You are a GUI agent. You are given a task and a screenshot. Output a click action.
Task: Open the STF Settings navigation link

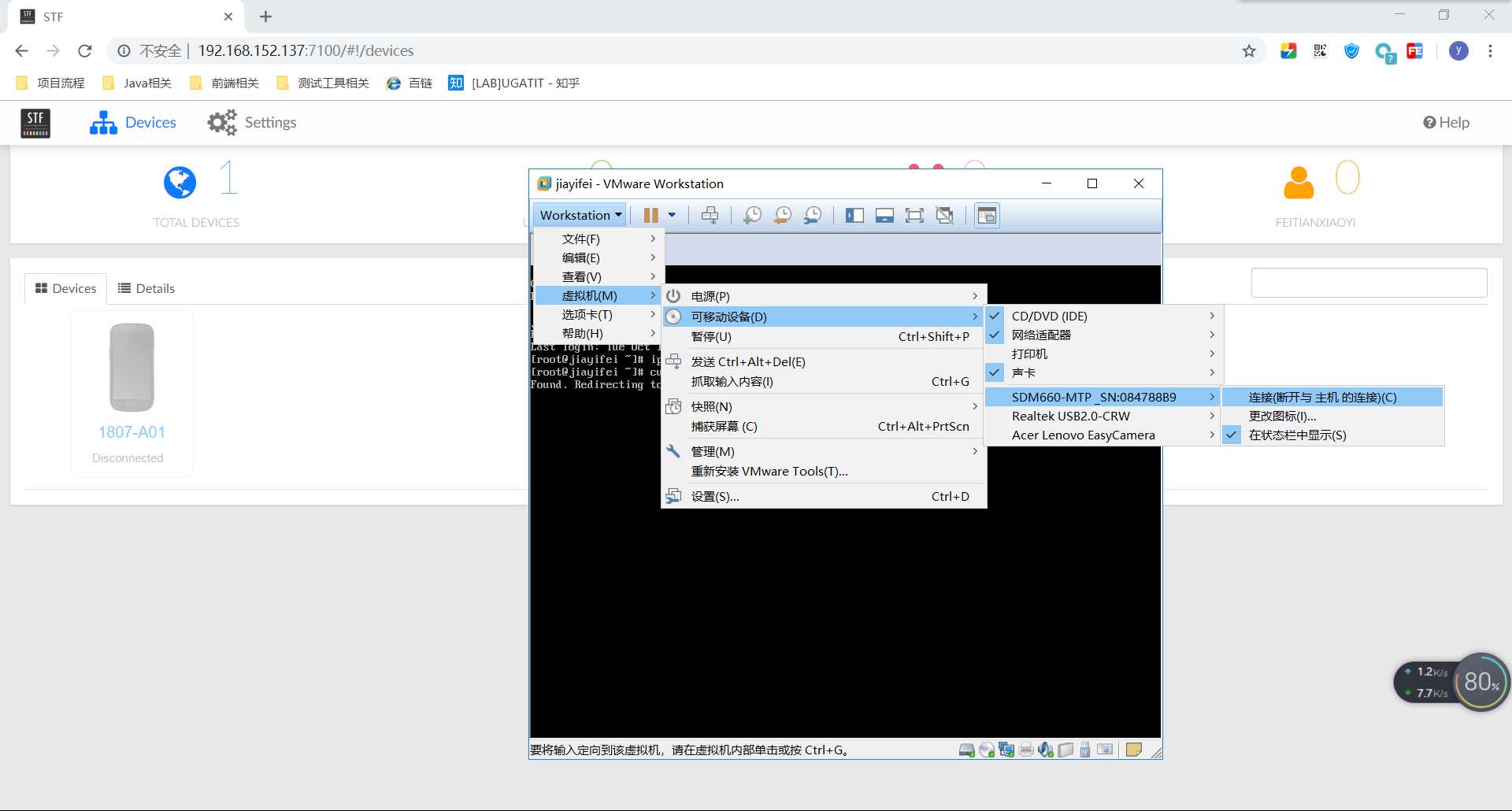252,123
